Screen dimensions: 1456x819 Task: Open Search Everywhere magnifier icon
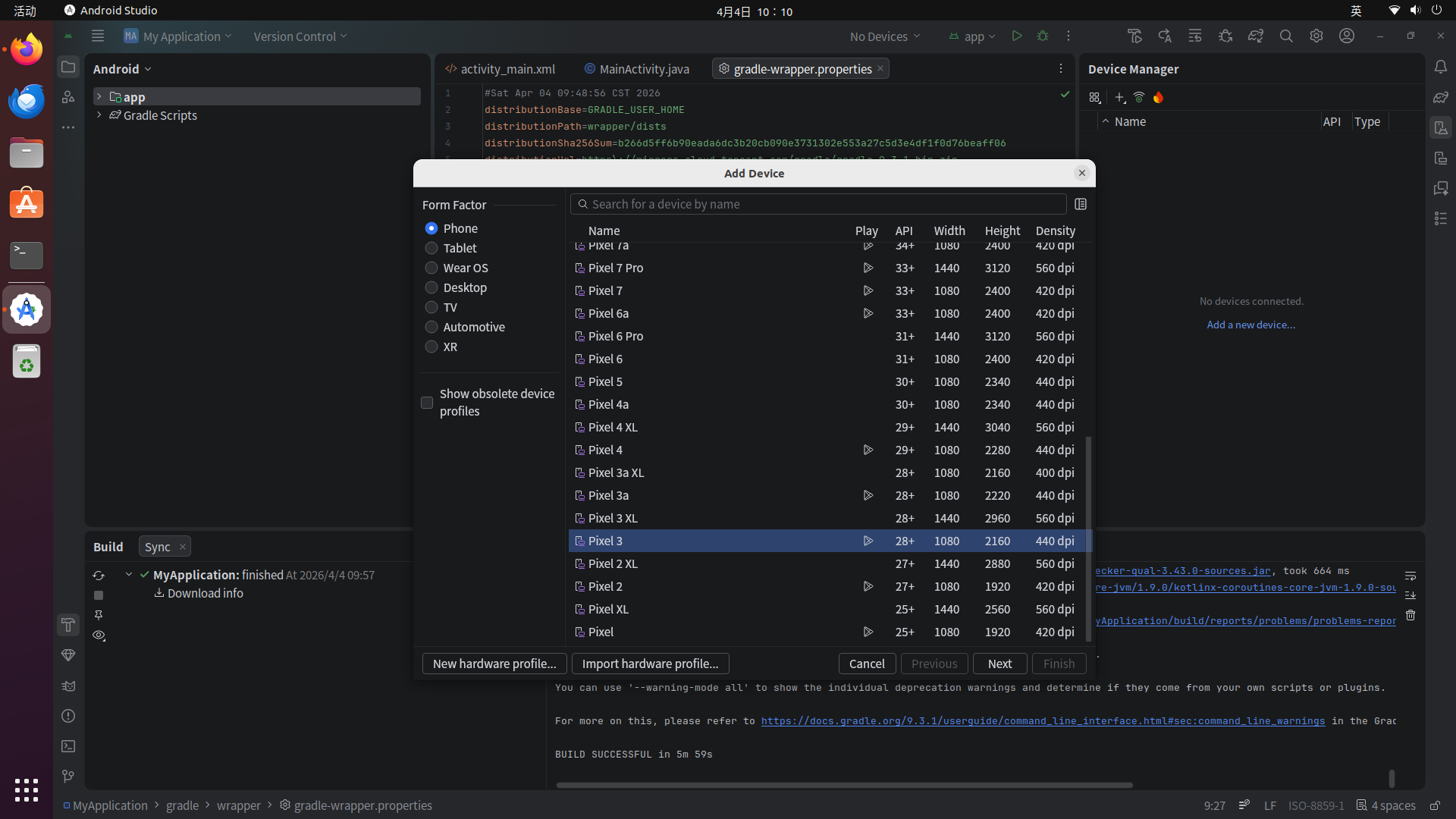click(x=1286, y=36)
